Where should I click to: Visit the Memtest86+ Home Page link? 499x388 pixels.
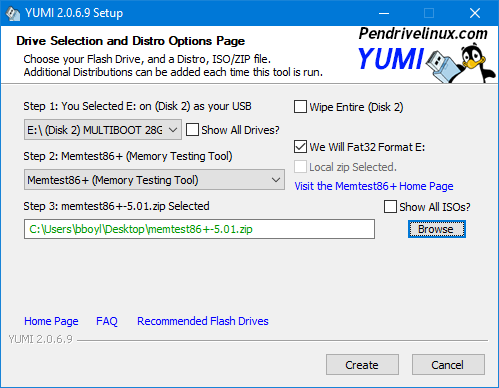pyautogui.click(x=374, y=186)
